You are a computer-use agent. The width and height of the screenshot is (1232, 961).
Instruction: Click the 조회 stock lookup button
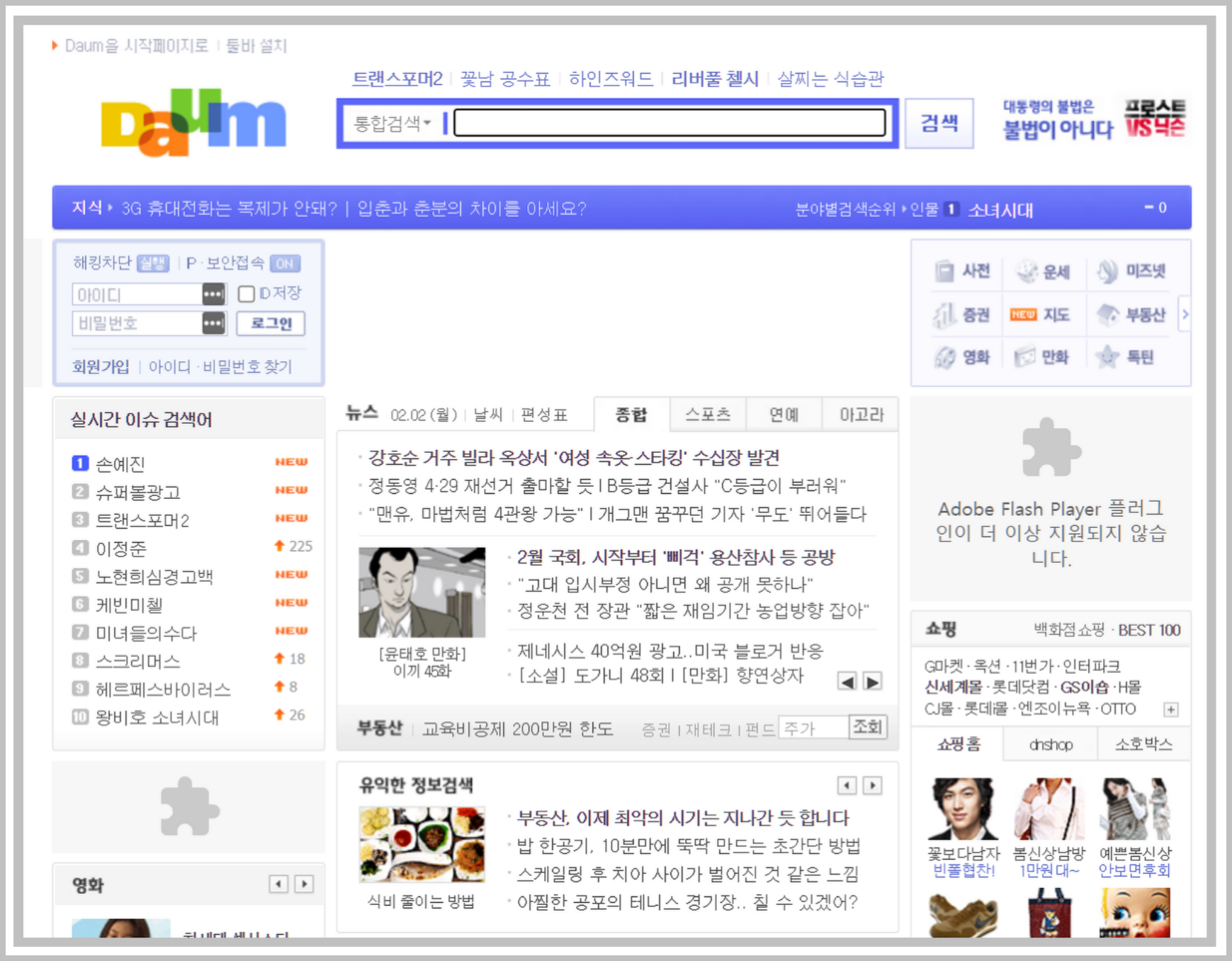(868, 727)
